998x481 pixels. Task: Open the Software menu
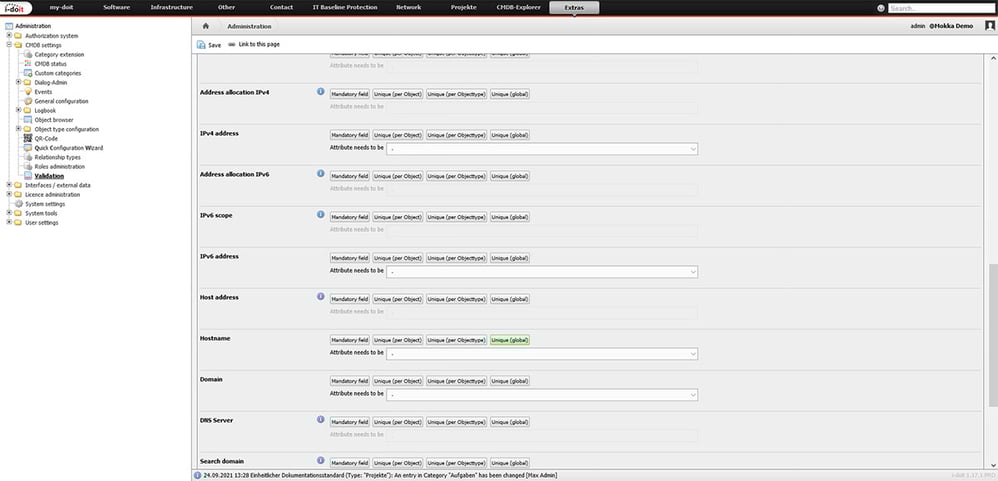[x=116, y=8]
